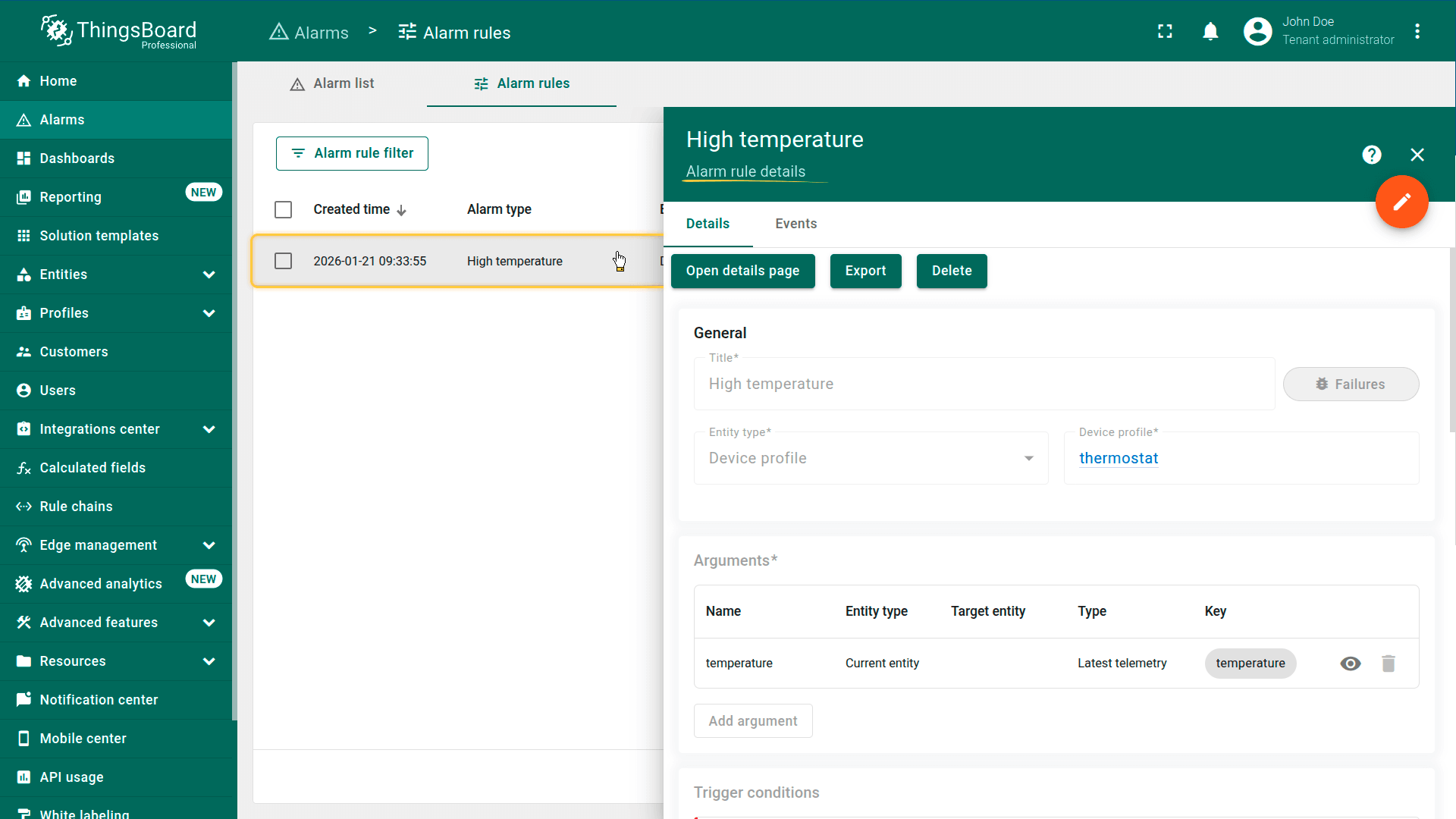Screen dimensions: 1456x819
Task: Open the thermostat device profile link
Action: click(x=1119, y=458)
